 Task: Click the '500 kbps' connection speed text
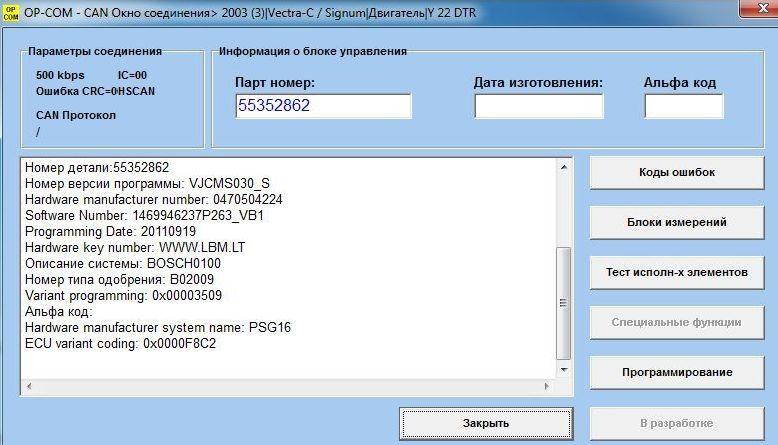tap(60, 75)
